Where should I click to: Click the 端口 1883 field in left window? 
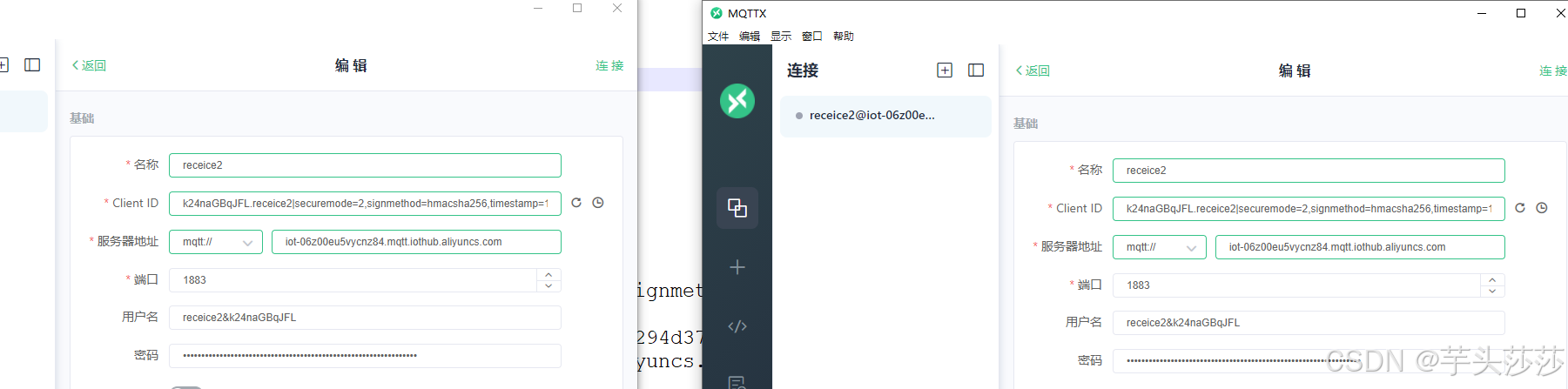pos(365,280)
